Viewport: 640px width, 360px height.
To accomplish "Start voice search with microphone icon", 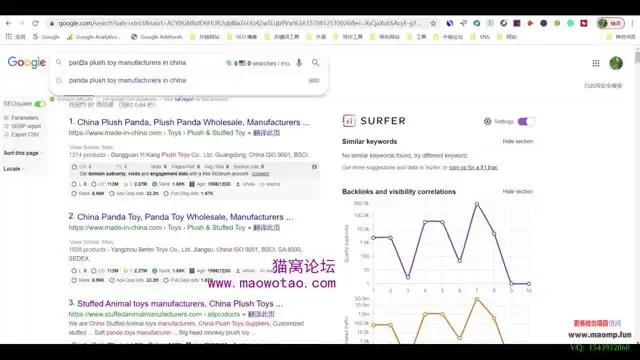I will coord(299,62).
